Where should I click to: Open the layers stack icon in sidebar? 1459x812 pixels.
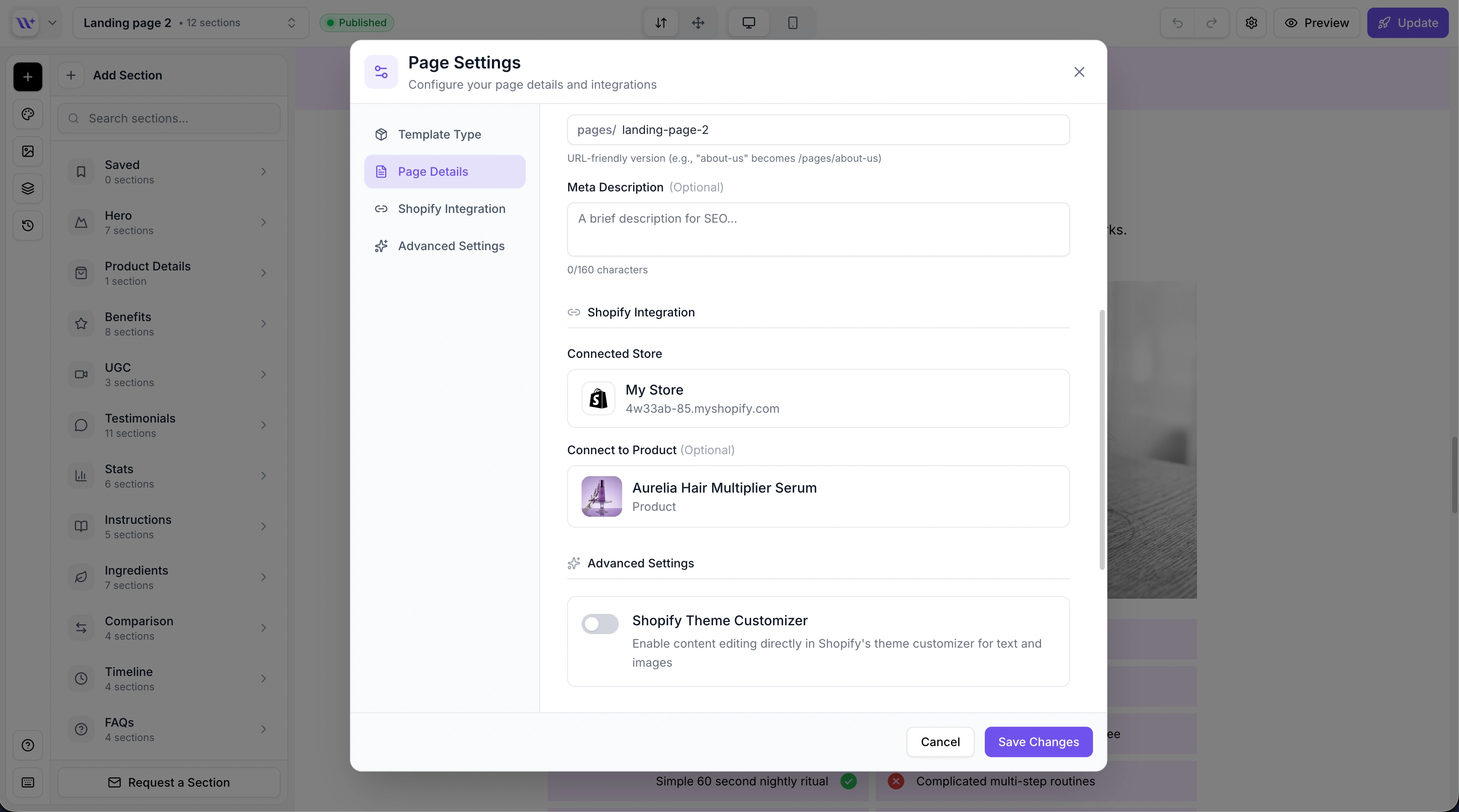[x=28, y=188]
